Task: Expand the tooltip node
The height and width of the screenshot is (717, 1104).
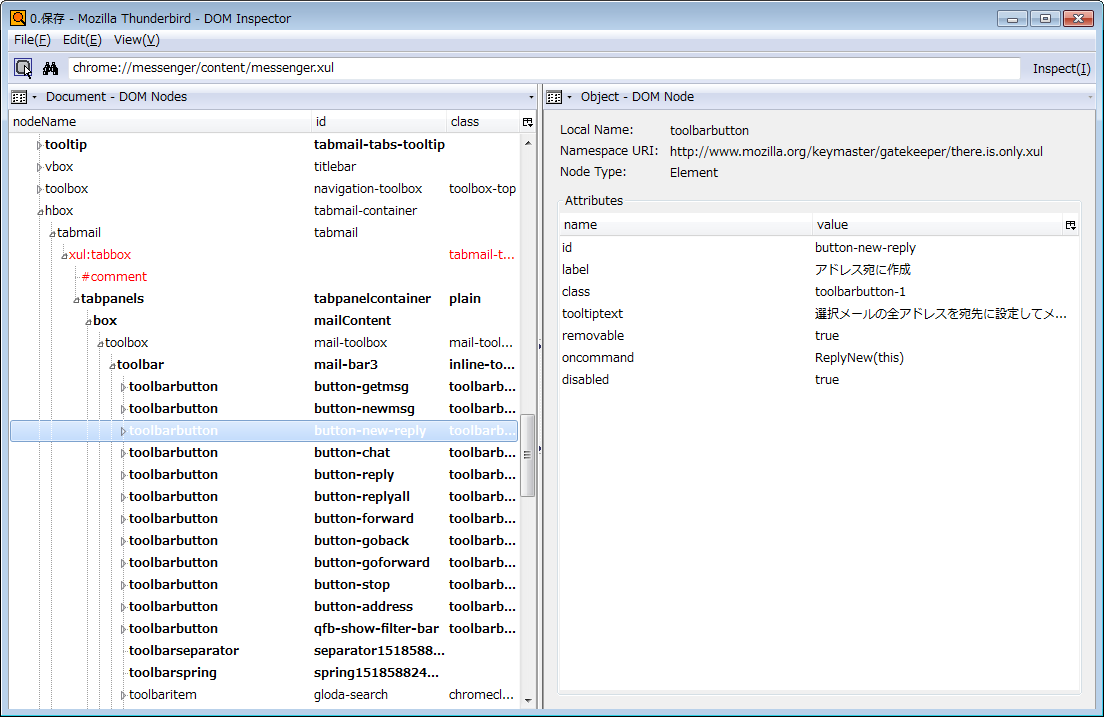Action: point(39,145)
